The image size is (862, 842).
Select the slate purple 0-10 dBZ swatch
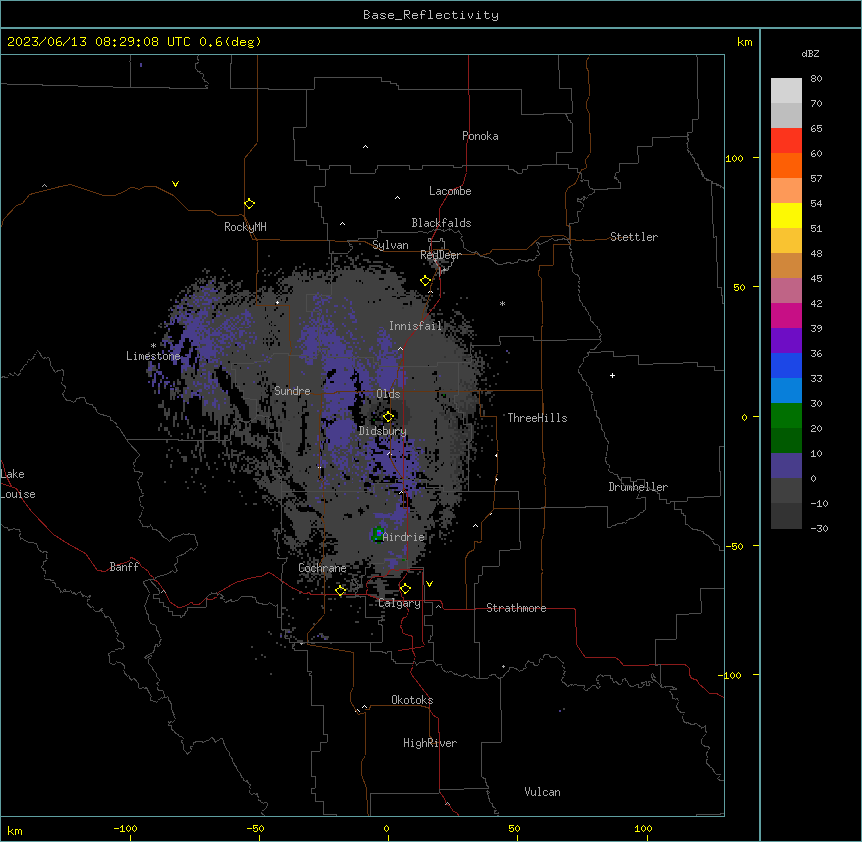pos(786,466)
